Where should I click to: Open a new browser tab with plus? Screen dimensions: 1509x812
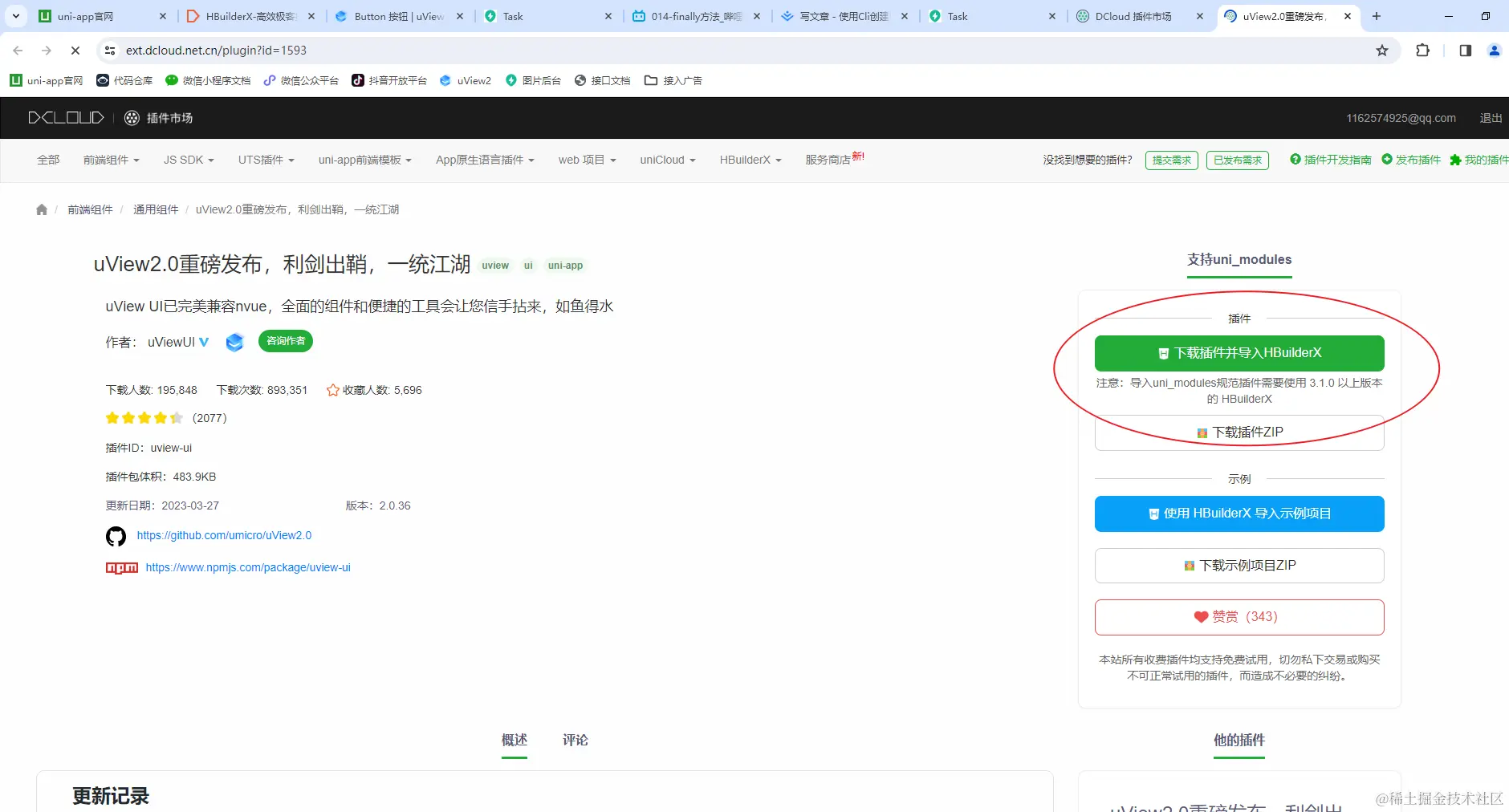(1377, 16)
